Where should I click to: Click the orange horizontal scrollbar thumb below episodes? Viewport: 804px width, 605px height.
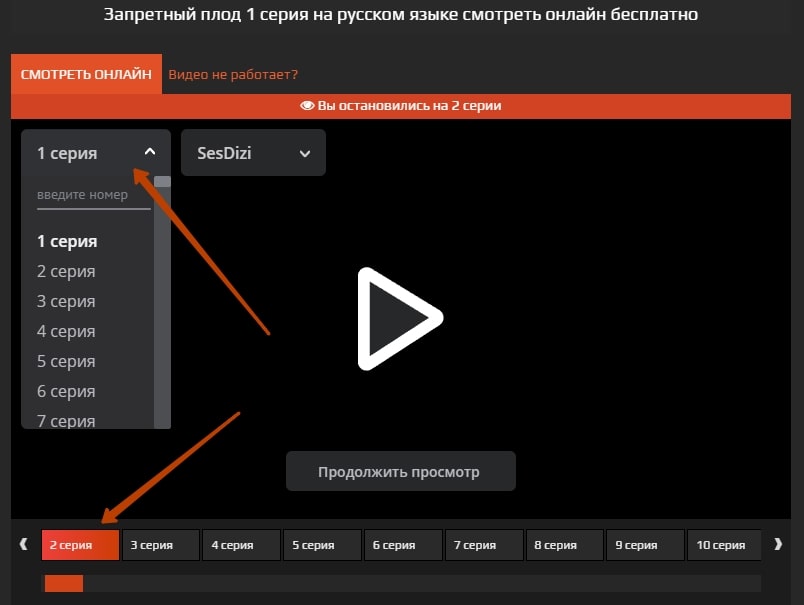click(64, 583)
